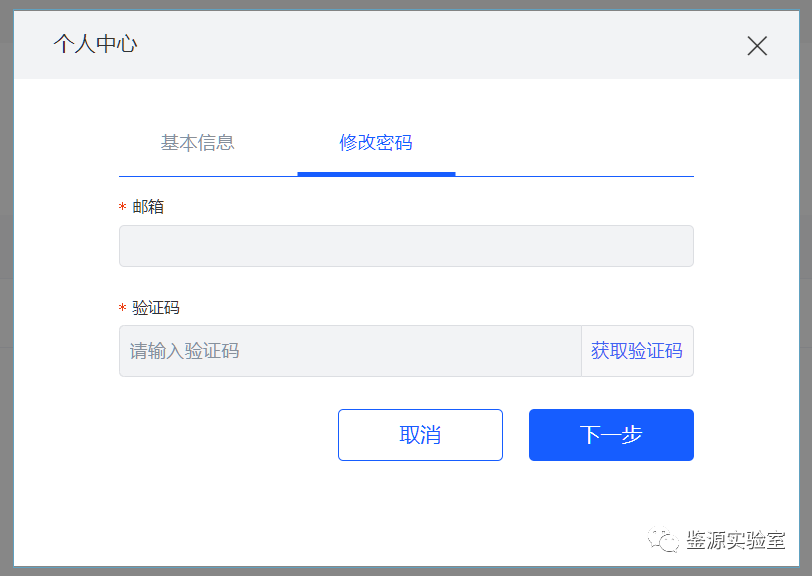Click the 鉴源实验室 watermark text
The height and width of the screenshot is (576, 812).
(735, 540)
